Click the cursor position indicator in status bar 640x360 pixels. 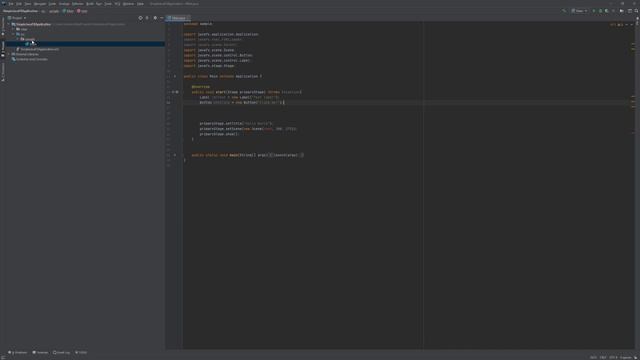pyautogui.click(x=593, y=358)
